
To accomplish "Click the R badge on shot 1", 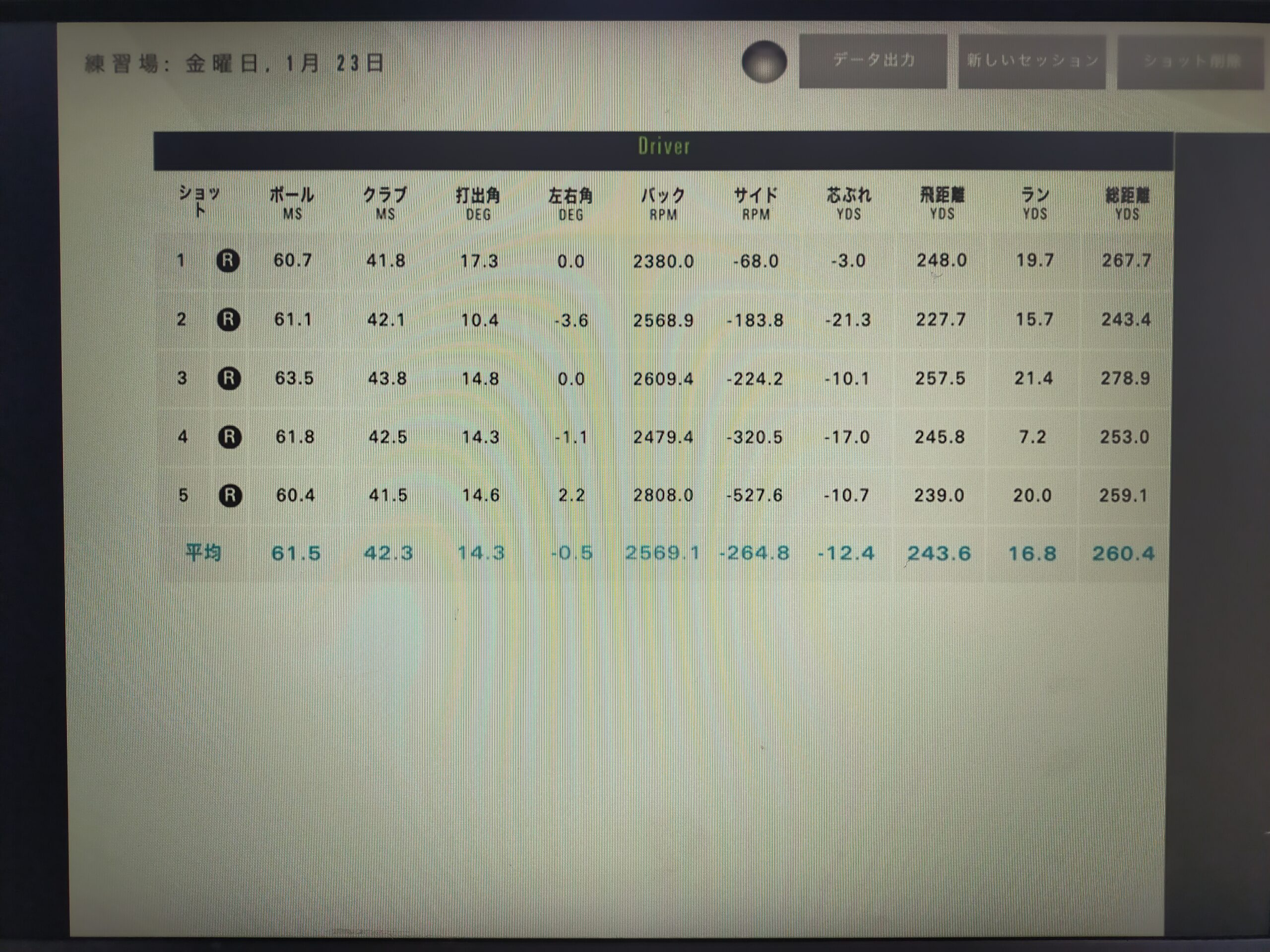I will (x=228, y=260).
